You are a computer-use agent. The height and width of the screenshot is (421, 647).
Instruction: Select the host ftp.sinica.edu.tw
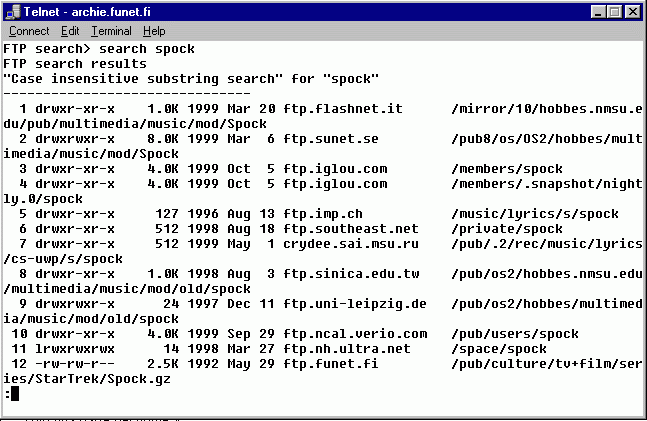click(x=351, y=274)
